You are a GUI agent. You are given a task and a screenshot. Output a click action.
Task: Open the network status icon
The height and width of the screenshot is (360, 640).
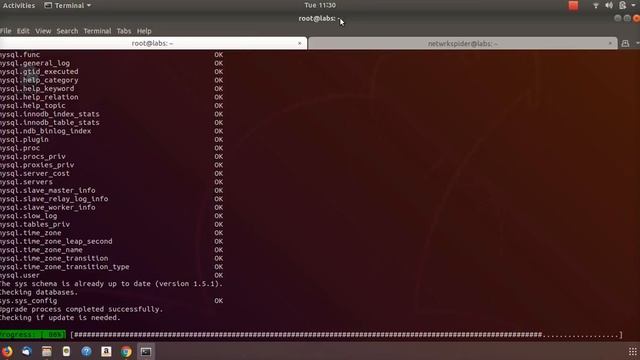[596, 5]
